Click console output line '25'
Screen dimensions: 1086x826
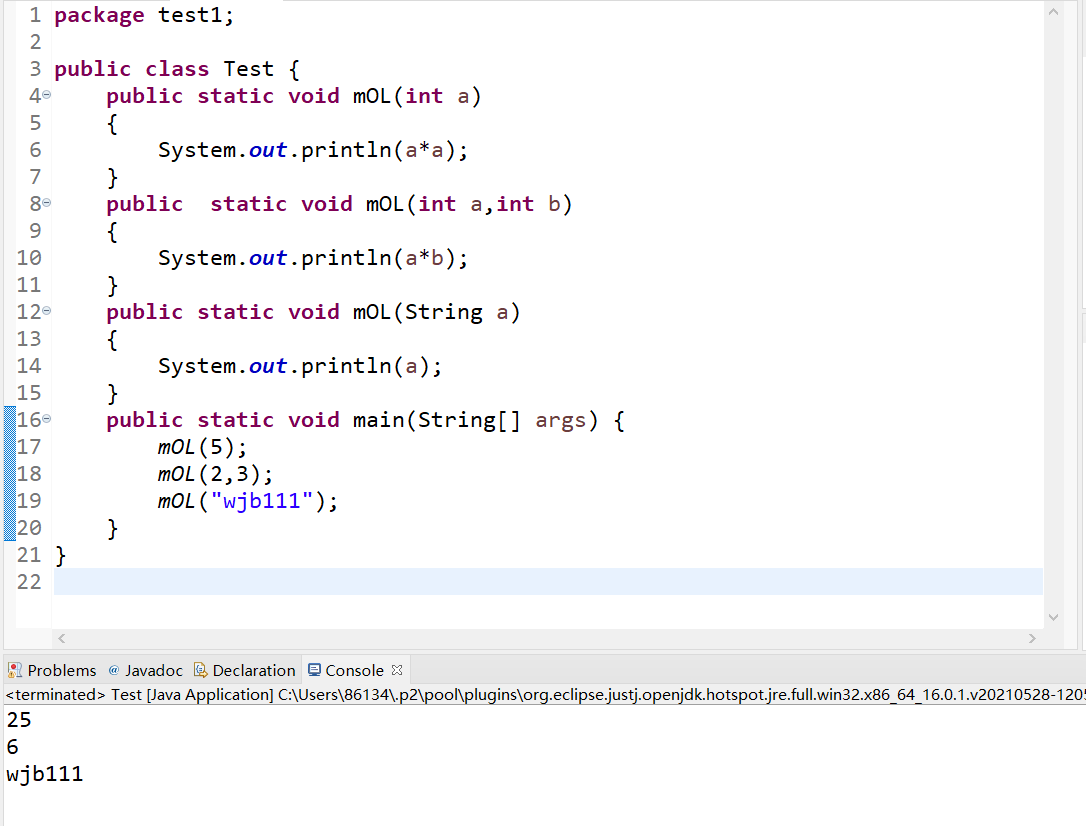point(19,720)
